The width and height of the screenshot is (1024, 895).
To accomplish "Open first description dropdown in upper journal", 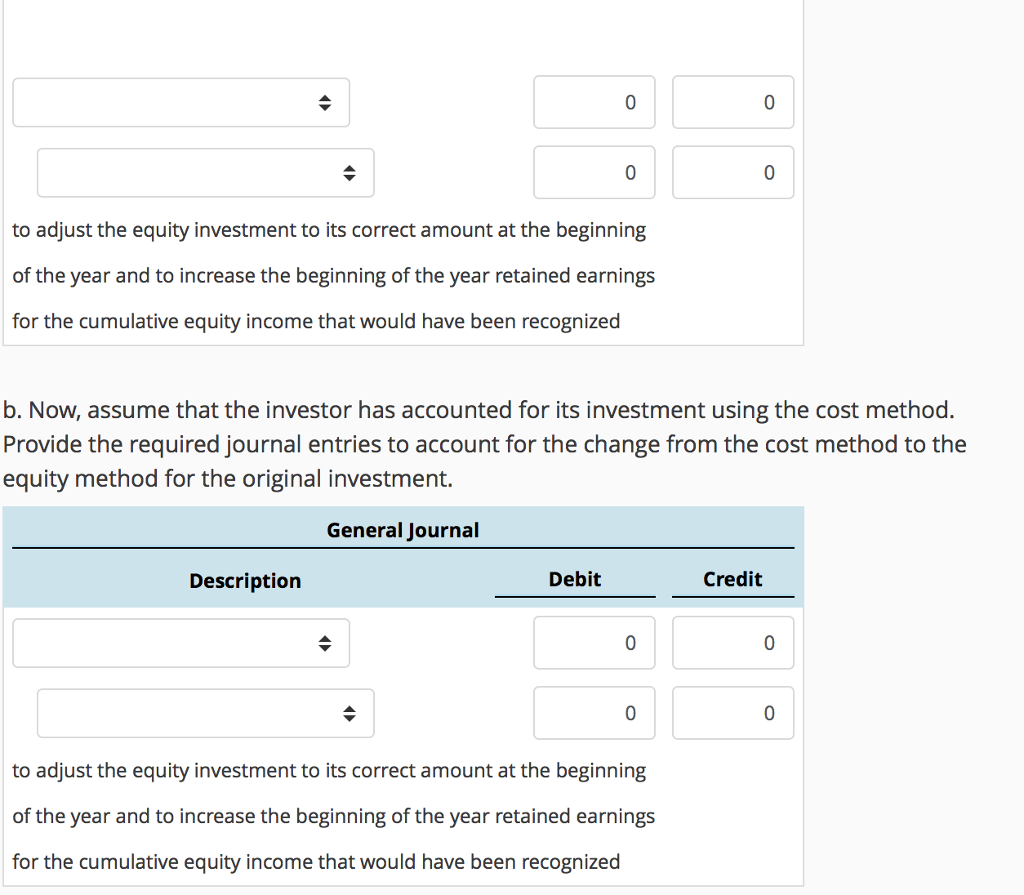I will click(x=181, y=103).
